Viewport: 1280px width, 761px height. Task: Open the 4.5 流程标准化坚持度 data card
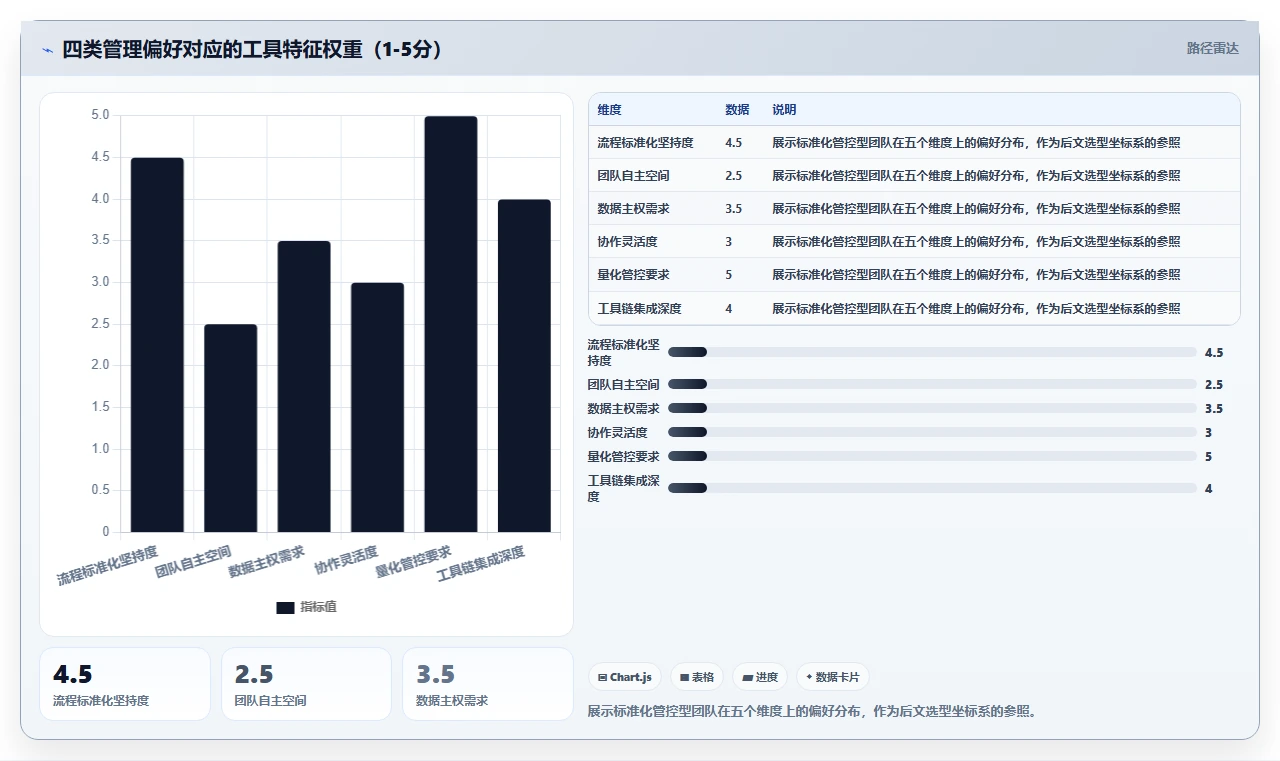pos(125,684)
